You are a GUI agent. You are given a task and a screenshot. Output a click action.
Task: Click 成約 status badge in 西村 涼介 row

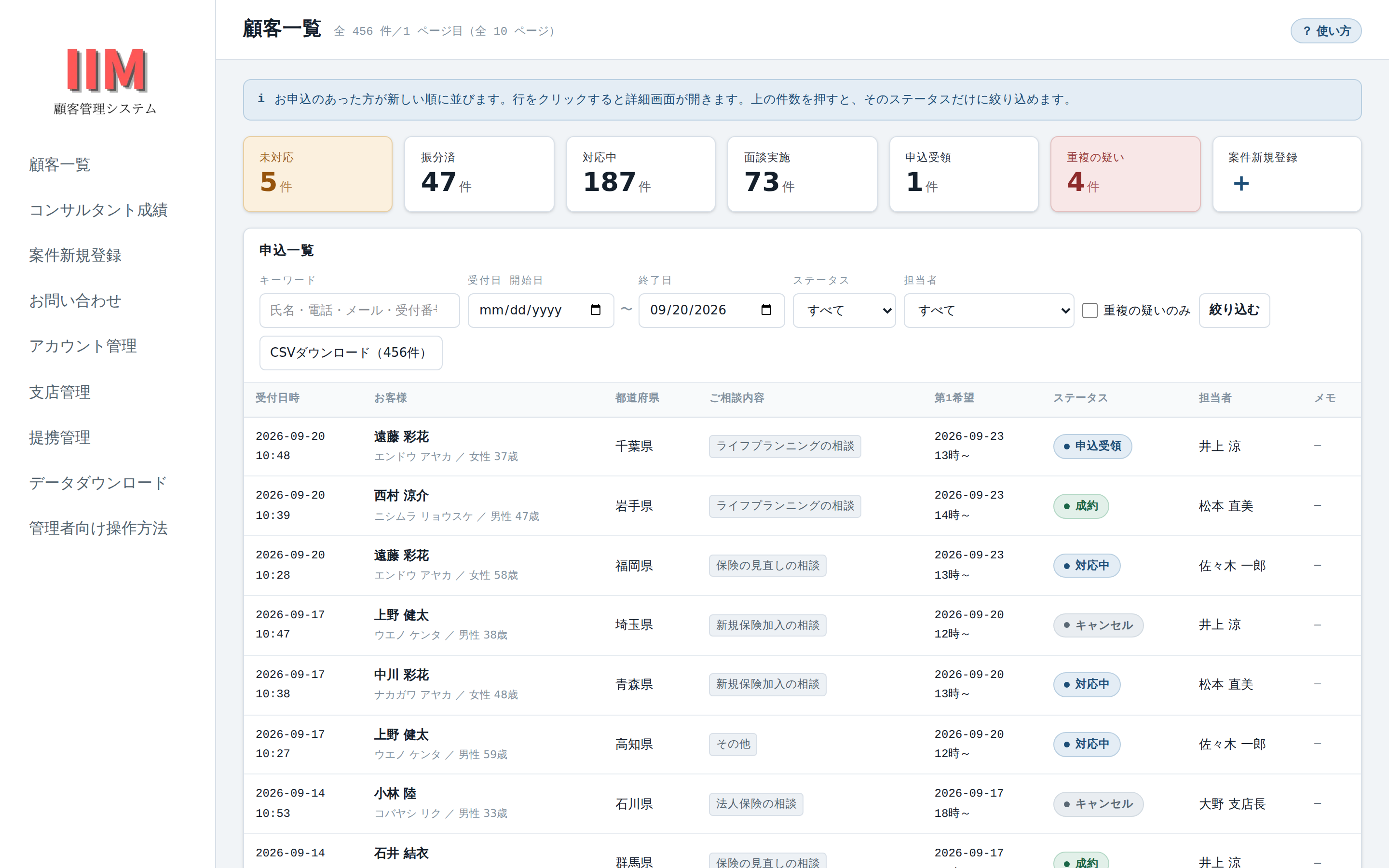1080,506
